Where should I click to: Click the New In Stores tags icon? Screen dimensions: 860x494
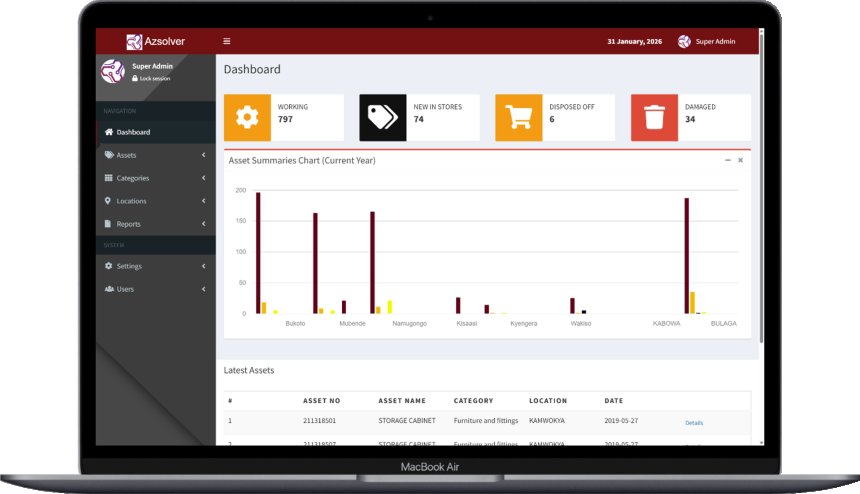pyautogui.click(x=383, y=117)
